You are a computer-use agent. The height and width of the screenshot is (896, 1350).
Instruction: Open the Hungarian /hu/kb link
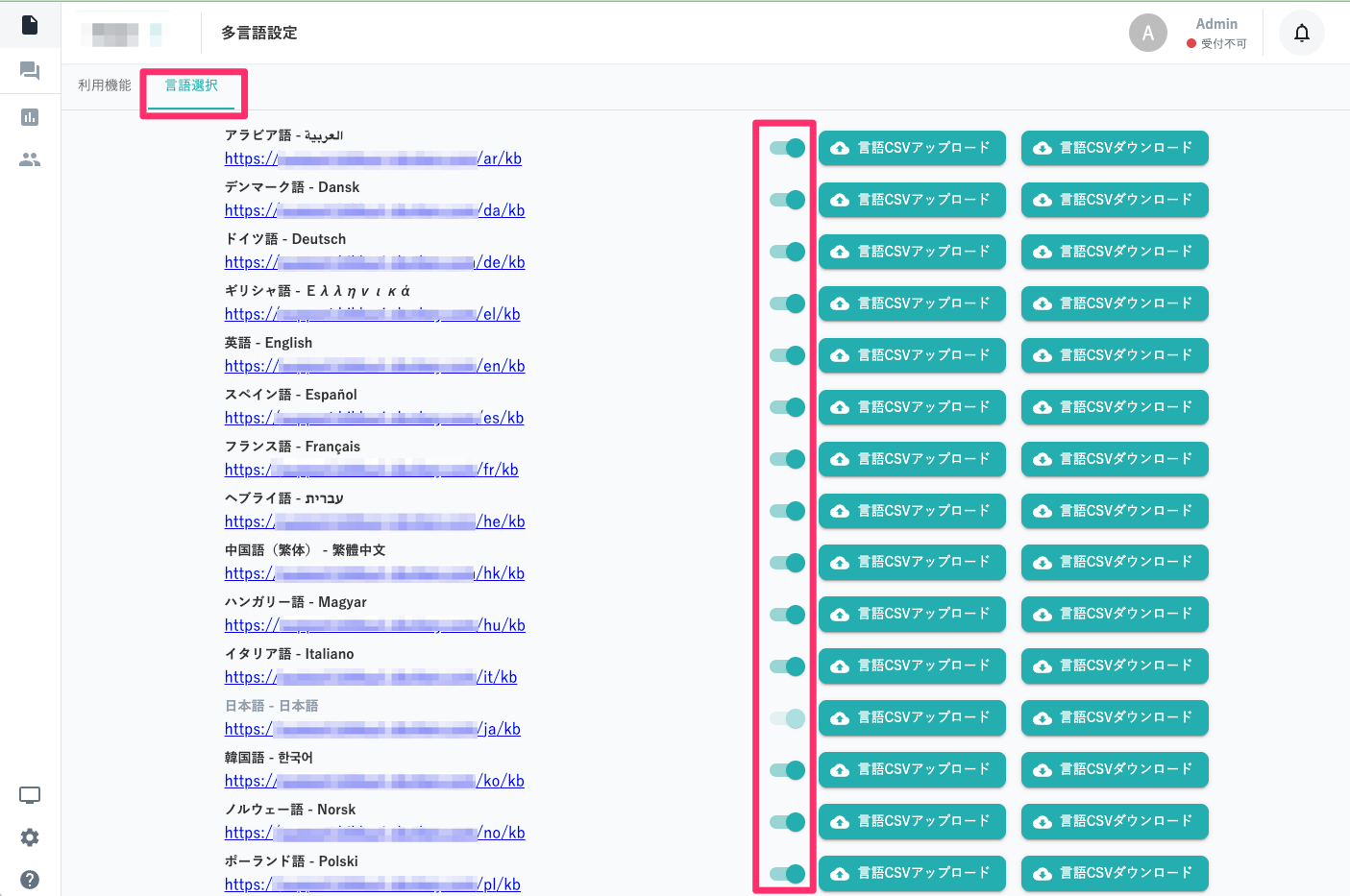coord(375,626)
